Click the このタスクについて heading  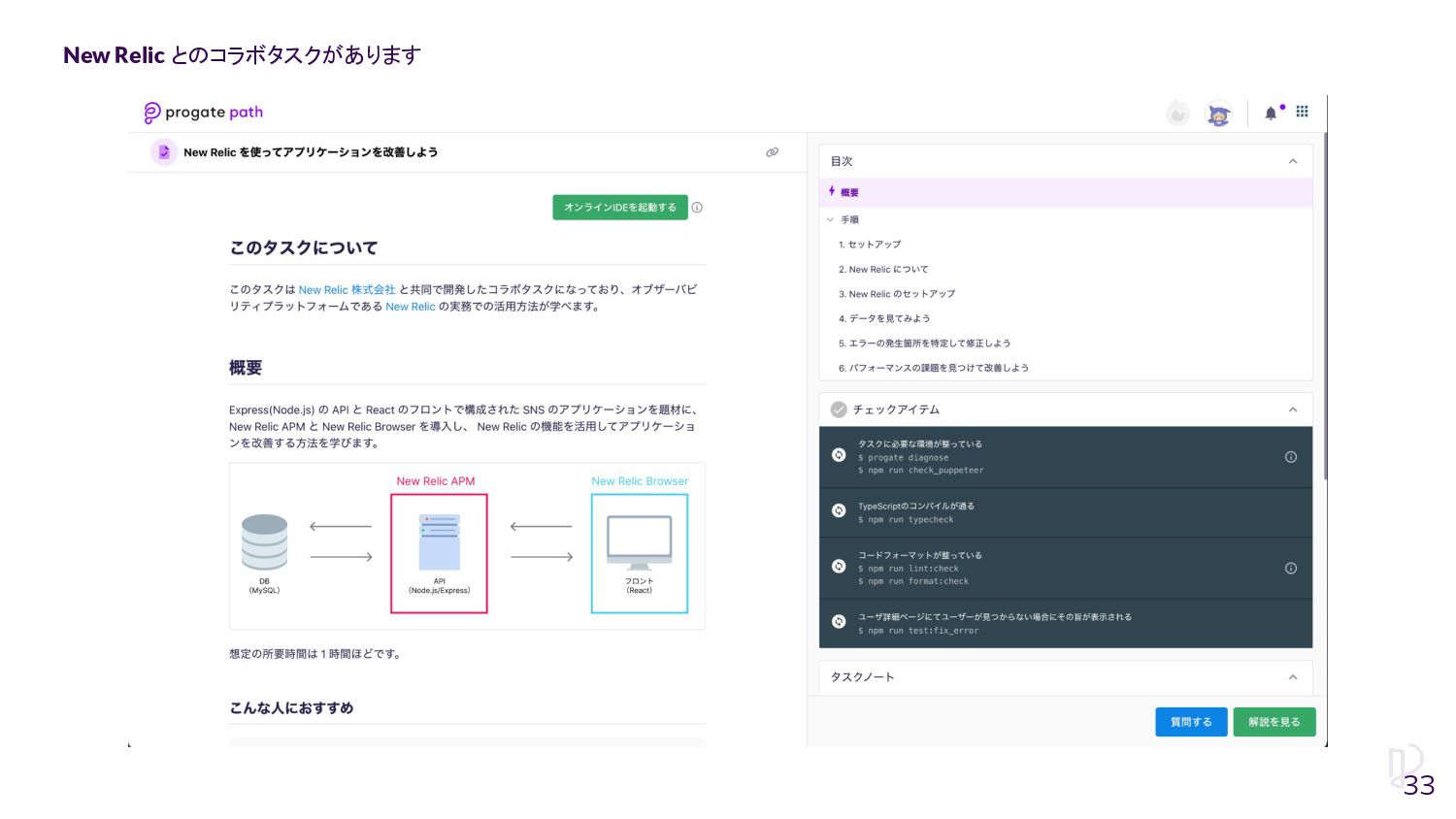304,248
